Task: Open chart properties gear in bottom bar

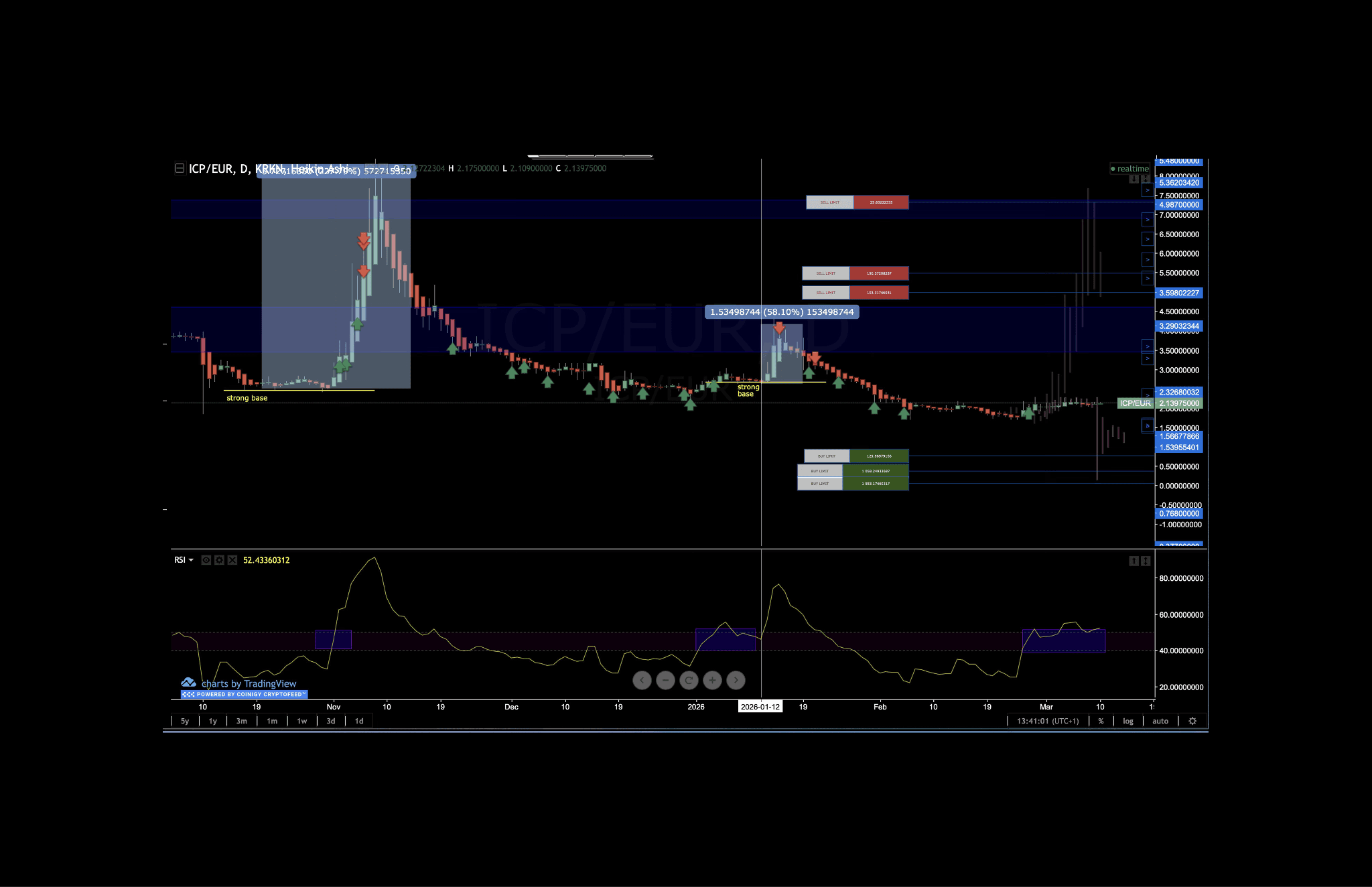Action: tap(1192, 721)
